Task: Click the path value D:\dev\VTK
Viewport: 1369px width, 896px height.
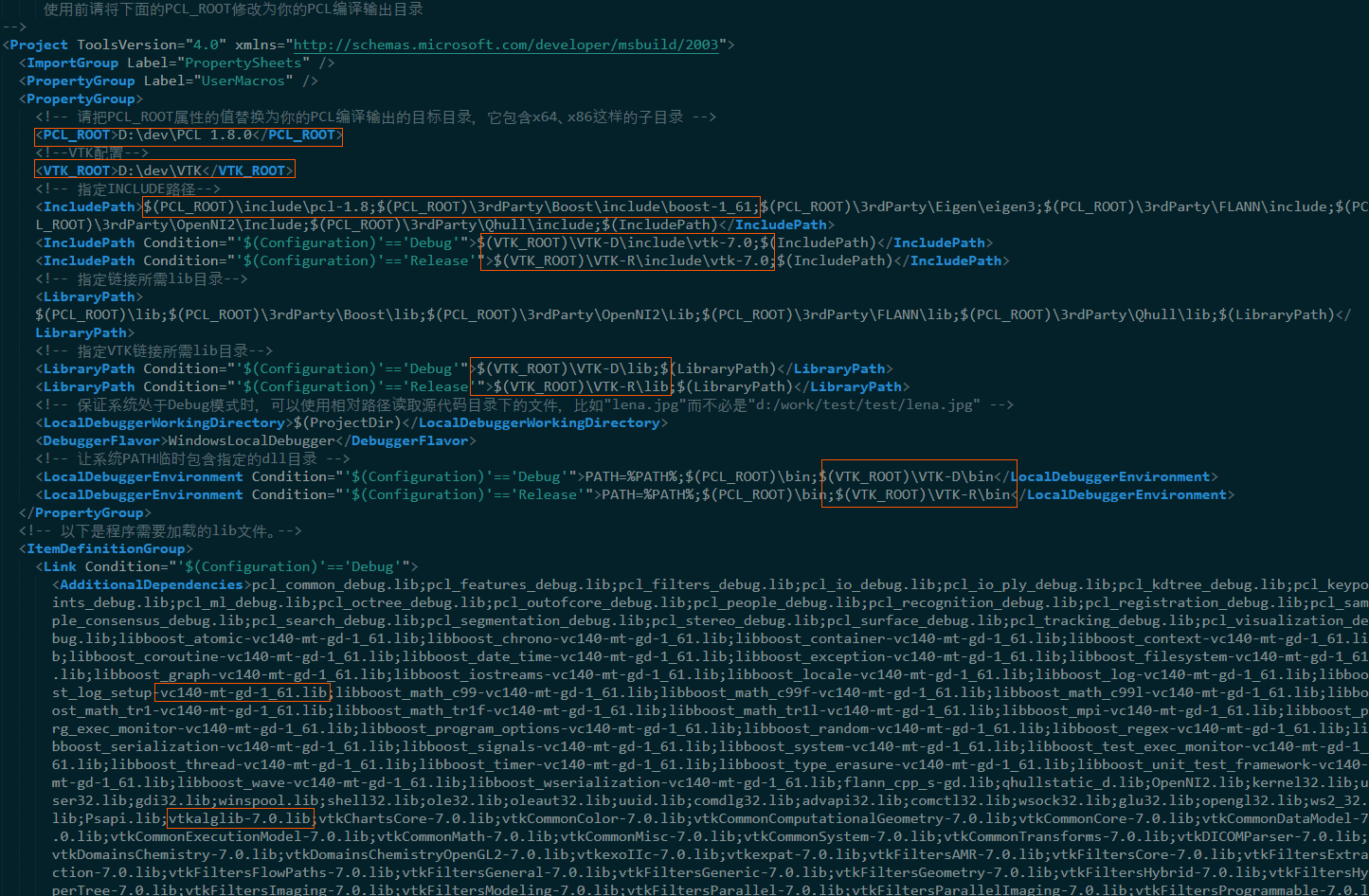Action: (x=160, y=170)
